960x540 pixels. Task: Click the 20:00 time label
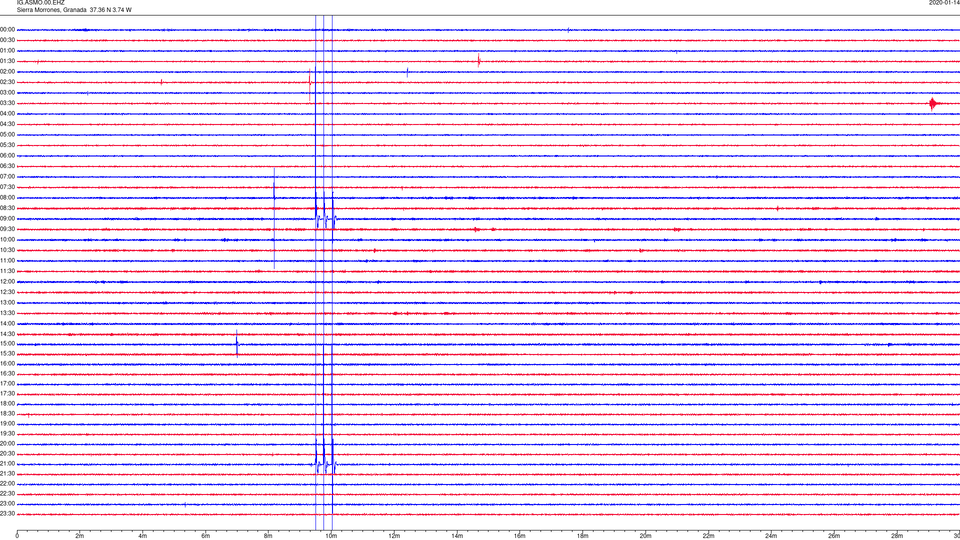coord(8,444)
